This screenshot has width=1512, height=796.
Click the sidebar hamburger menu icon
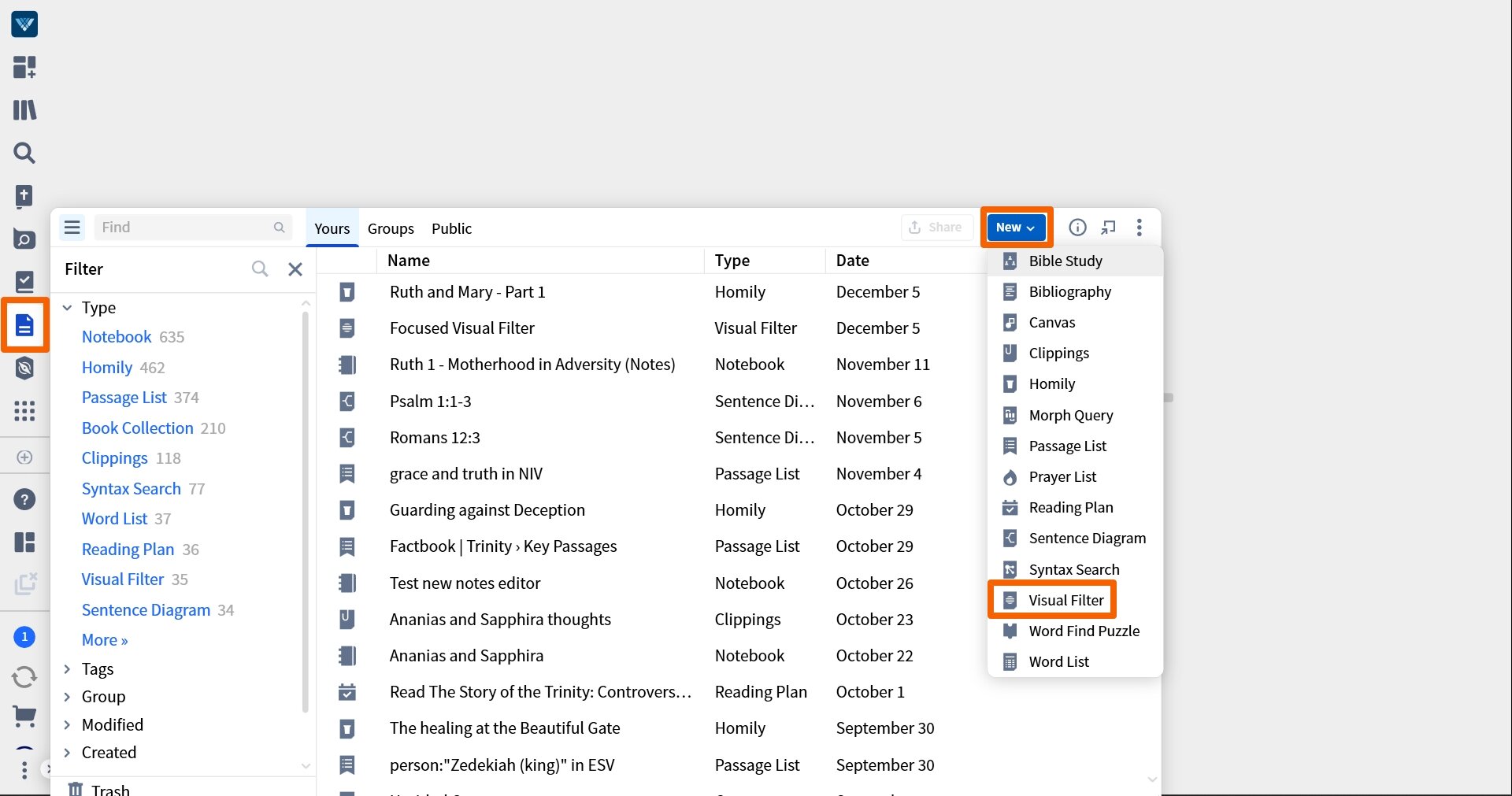point(72,228)
